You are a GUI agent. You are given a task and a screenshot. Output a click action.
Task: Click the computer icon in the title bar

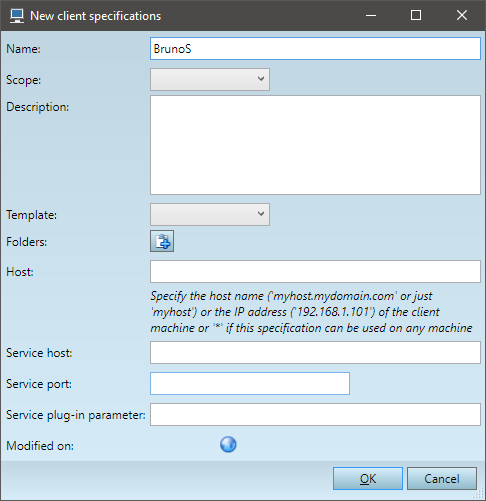coord(17,16)
